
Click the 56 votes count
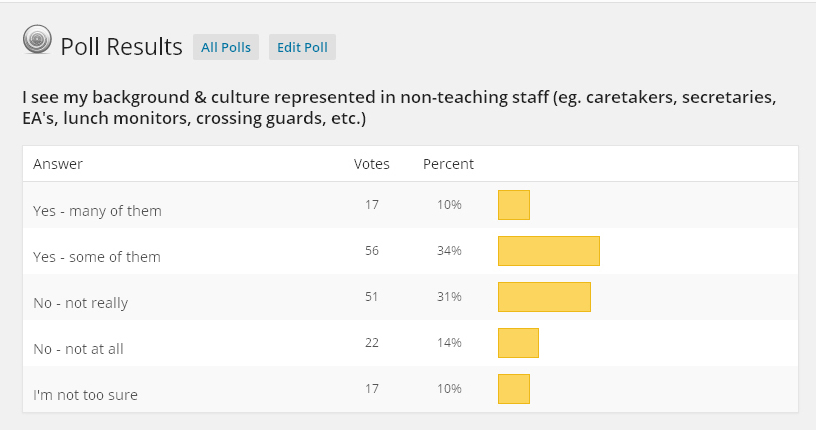point(372,251)
